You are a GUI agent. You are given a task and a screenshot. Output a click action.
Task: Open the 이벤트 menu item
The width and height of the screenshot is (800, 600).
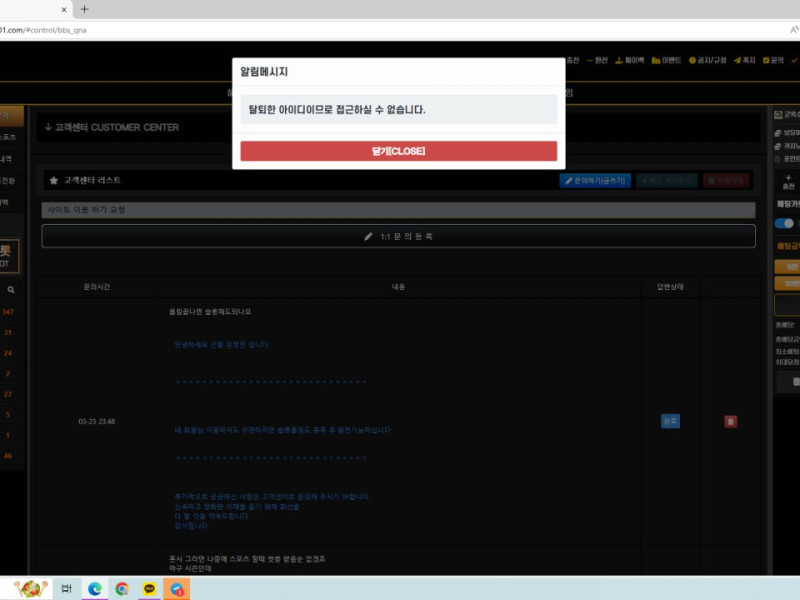(x=667, y=60)
